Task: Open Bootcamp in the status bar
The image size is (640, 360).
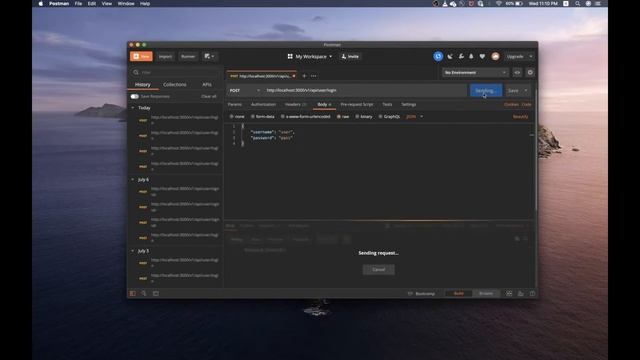Action: click(422, 293)
